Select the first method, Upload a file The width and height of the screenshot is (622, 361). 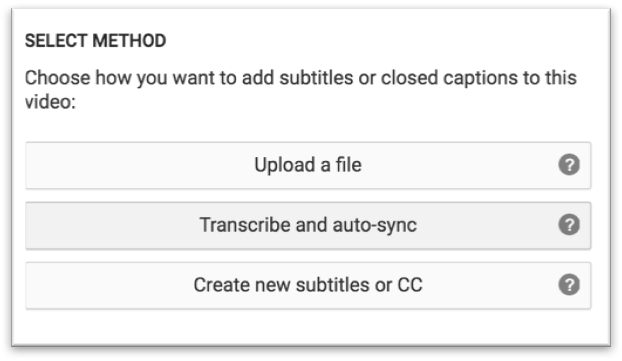[308, 165]
